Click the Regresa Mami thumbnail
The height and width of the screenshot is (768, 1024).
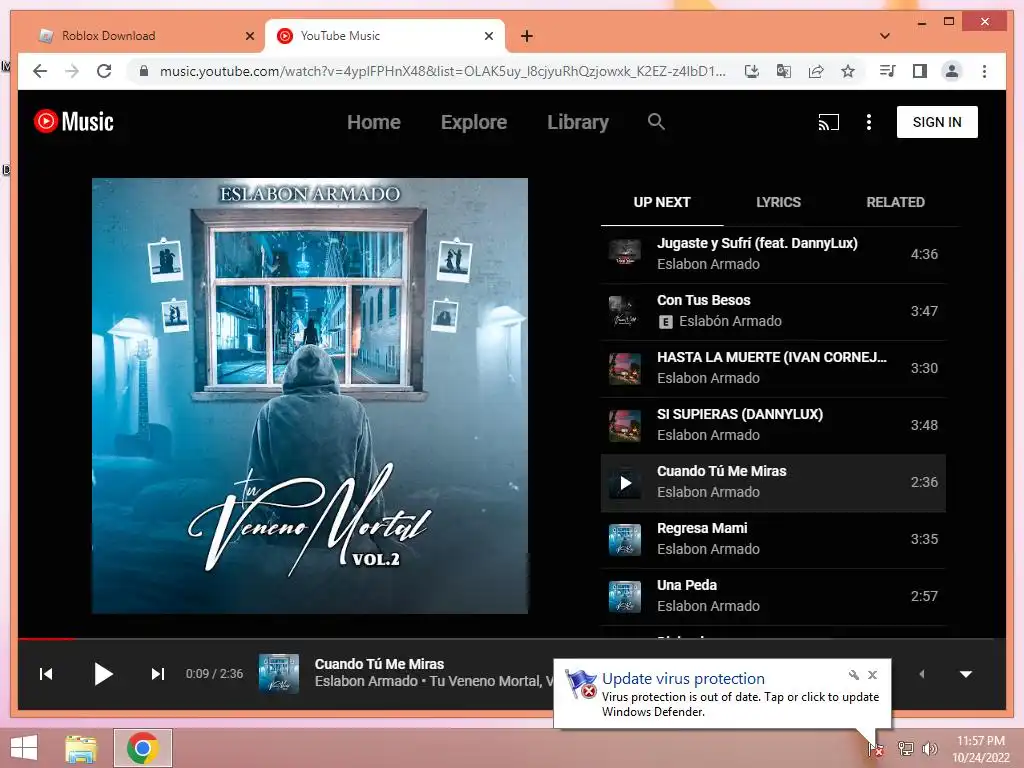click(625, 539)
